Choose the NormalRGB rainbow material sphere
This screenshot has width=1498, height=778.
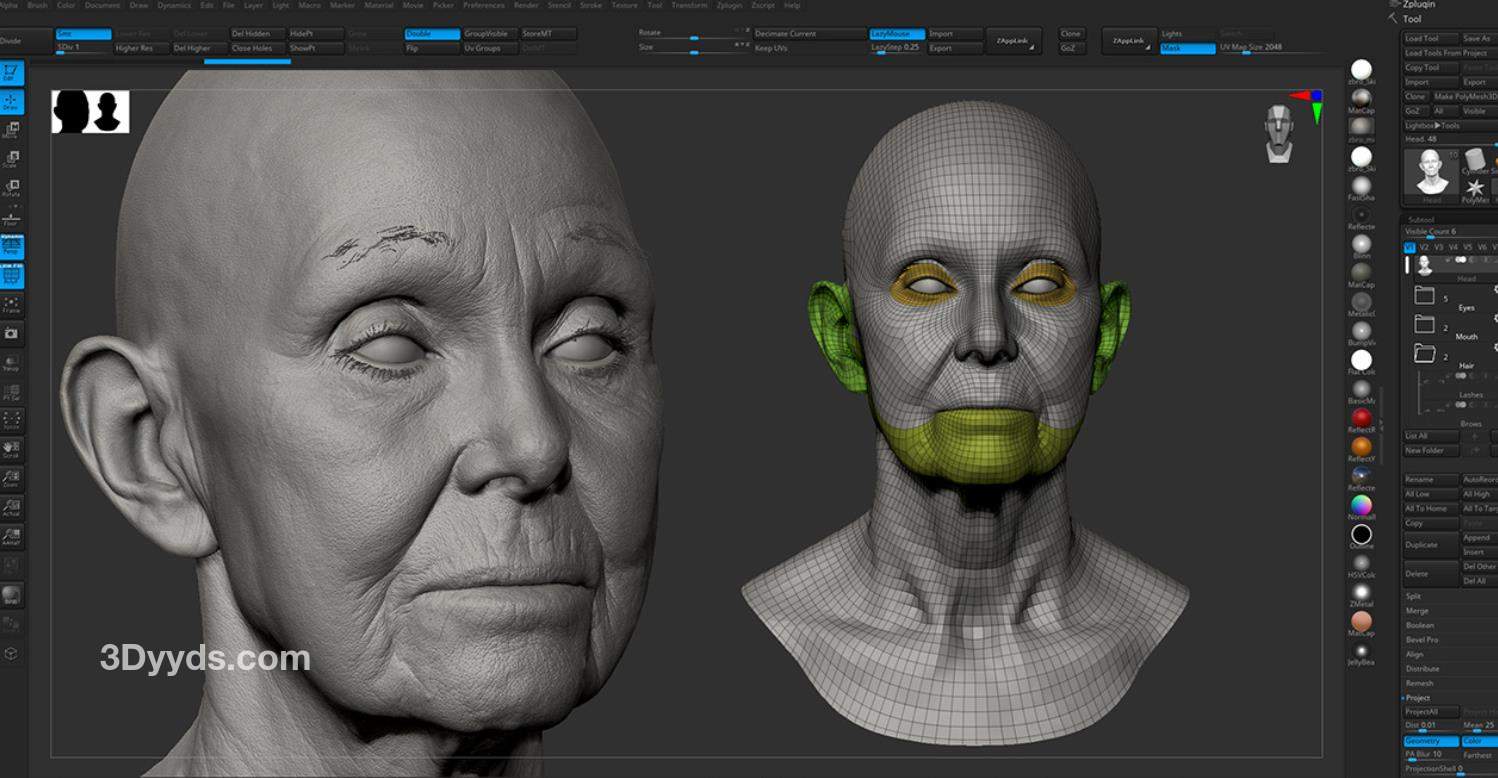point(1361,504)
